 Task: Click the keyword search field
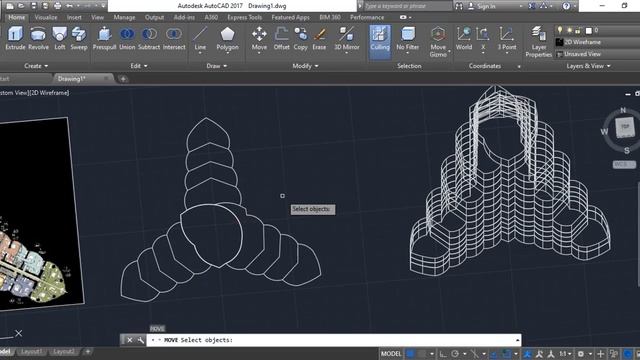pyautogui.click(x=407, y=6)
